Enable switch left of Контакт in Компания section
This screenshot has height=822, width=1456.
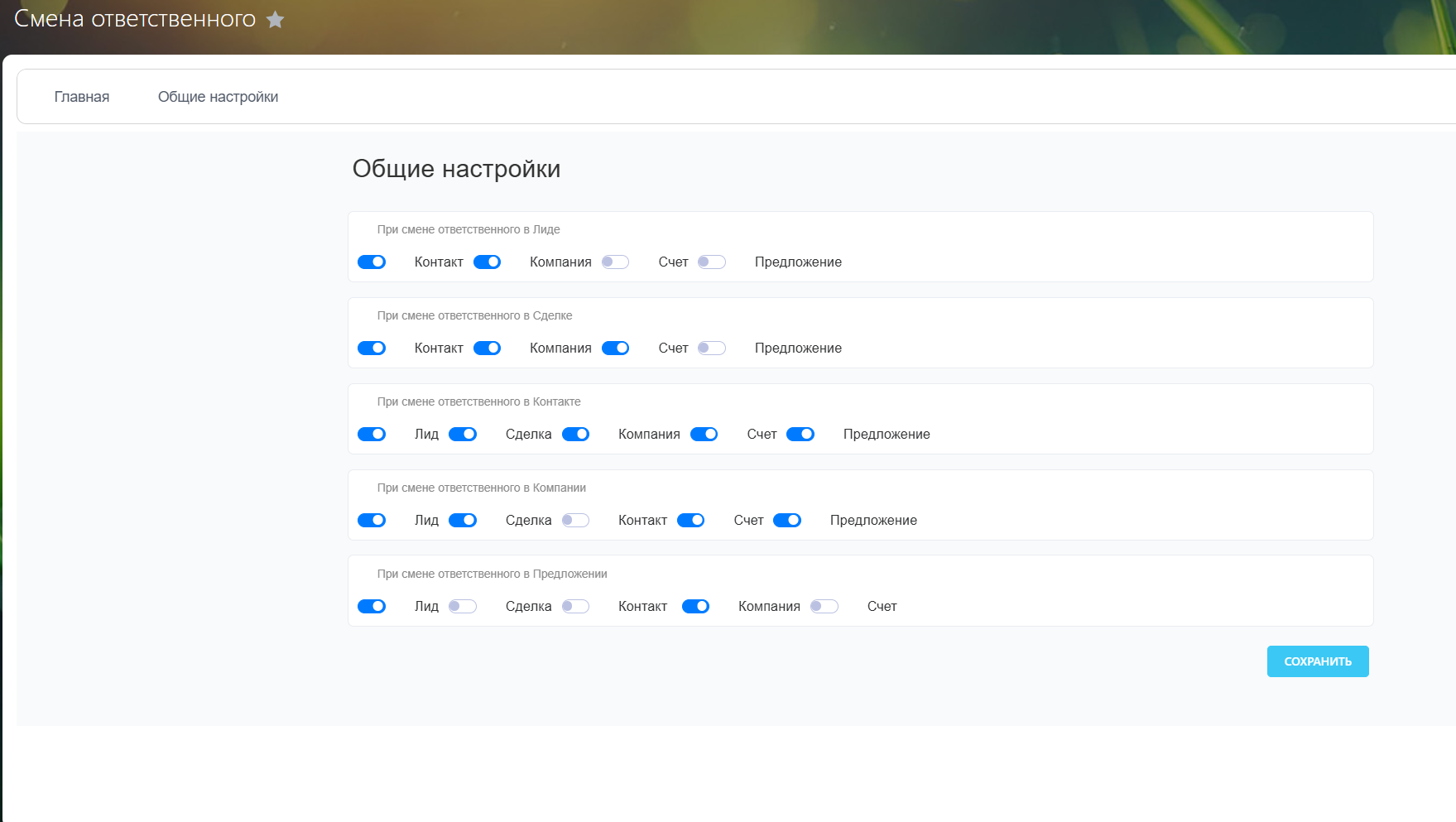point(575,521)
